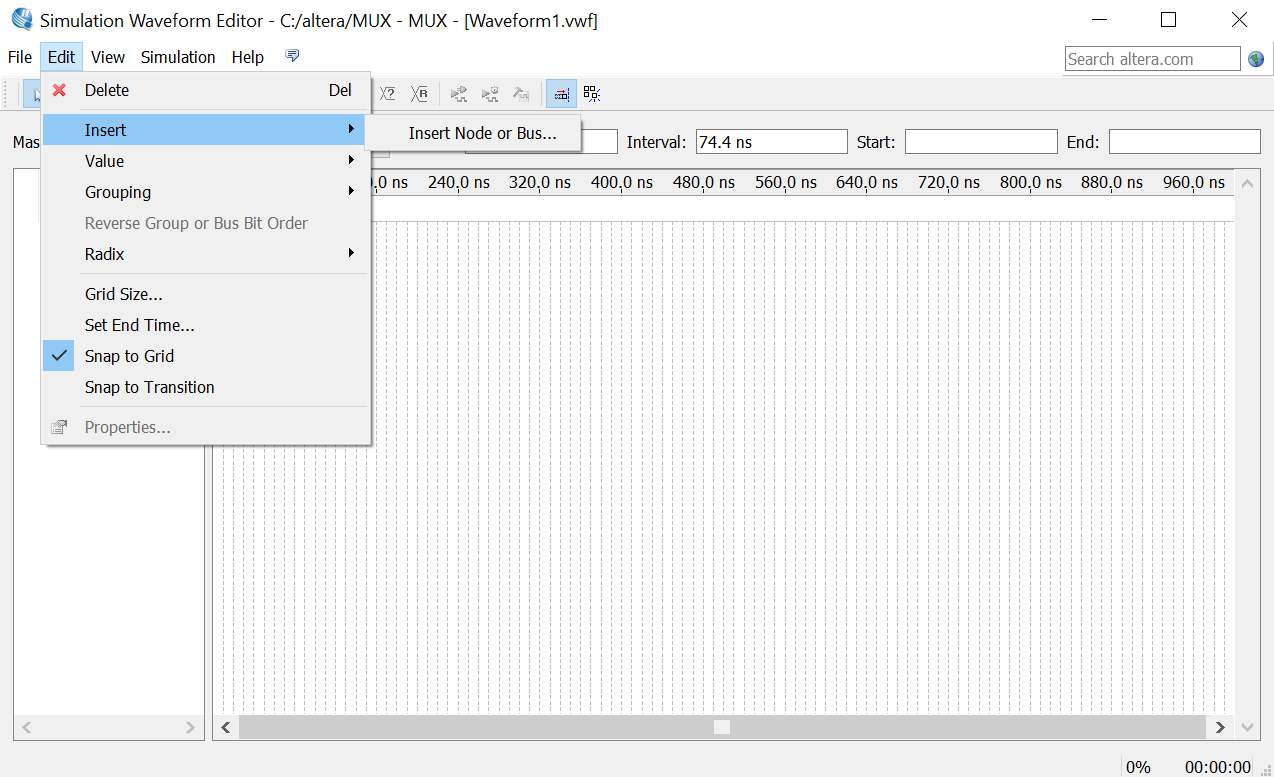This screenshot has height=777, width=1274.
Task: Click the red X Delete icon in the menu
Action: point(59,90)
